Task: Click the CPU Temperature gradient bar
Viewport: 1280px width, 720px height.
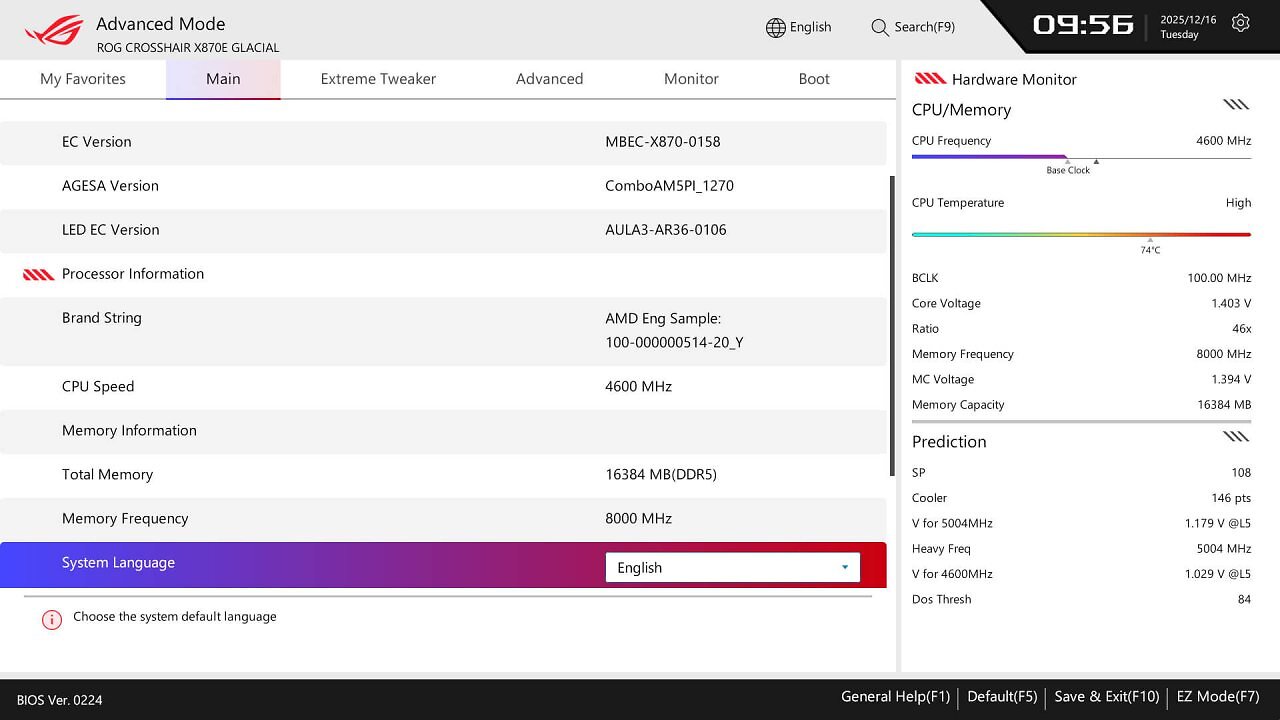Action: 1081,234
